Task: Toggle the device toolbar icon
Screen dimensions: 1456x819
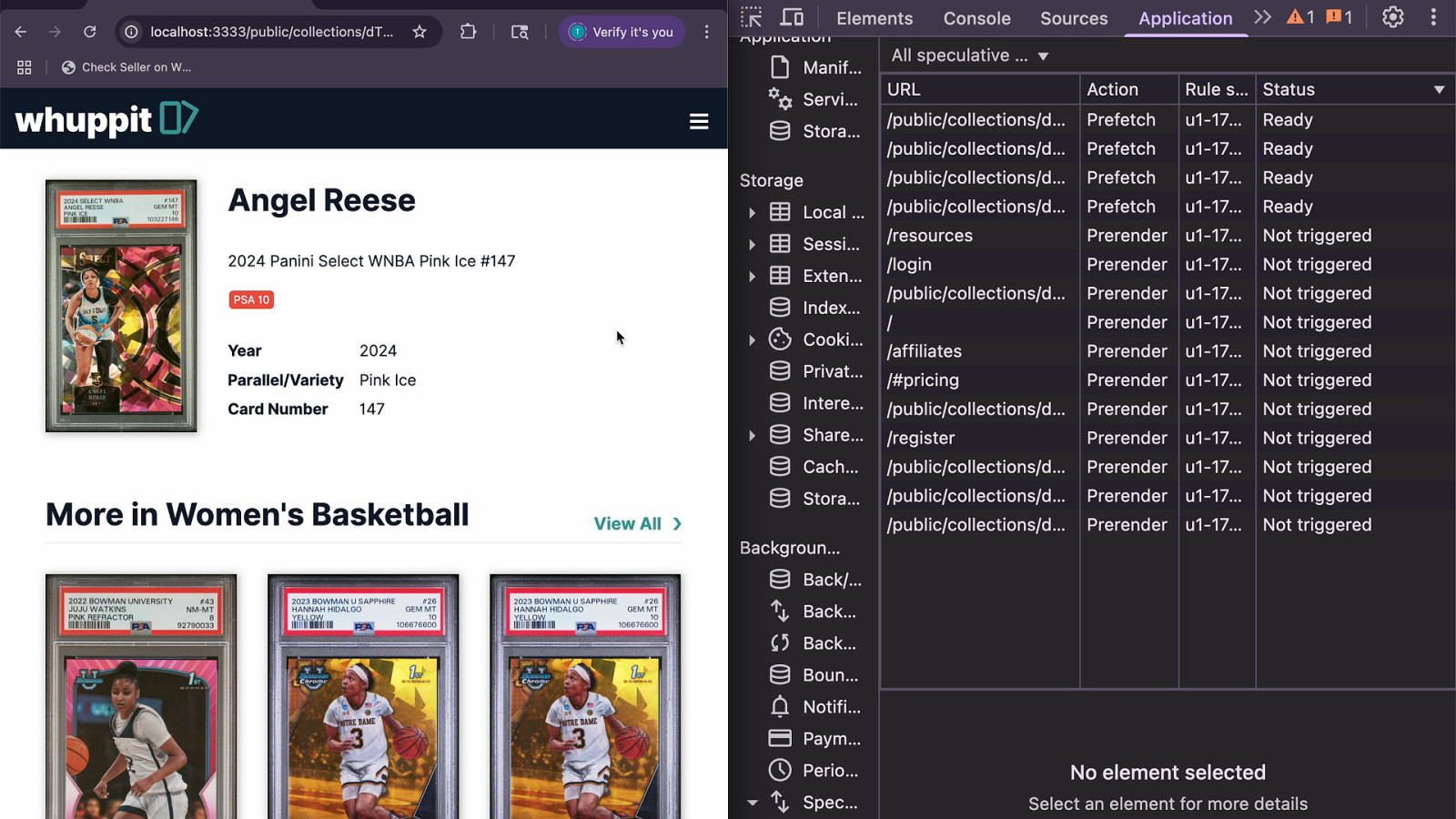Action: pyautogui.click(x=792, y=17)
